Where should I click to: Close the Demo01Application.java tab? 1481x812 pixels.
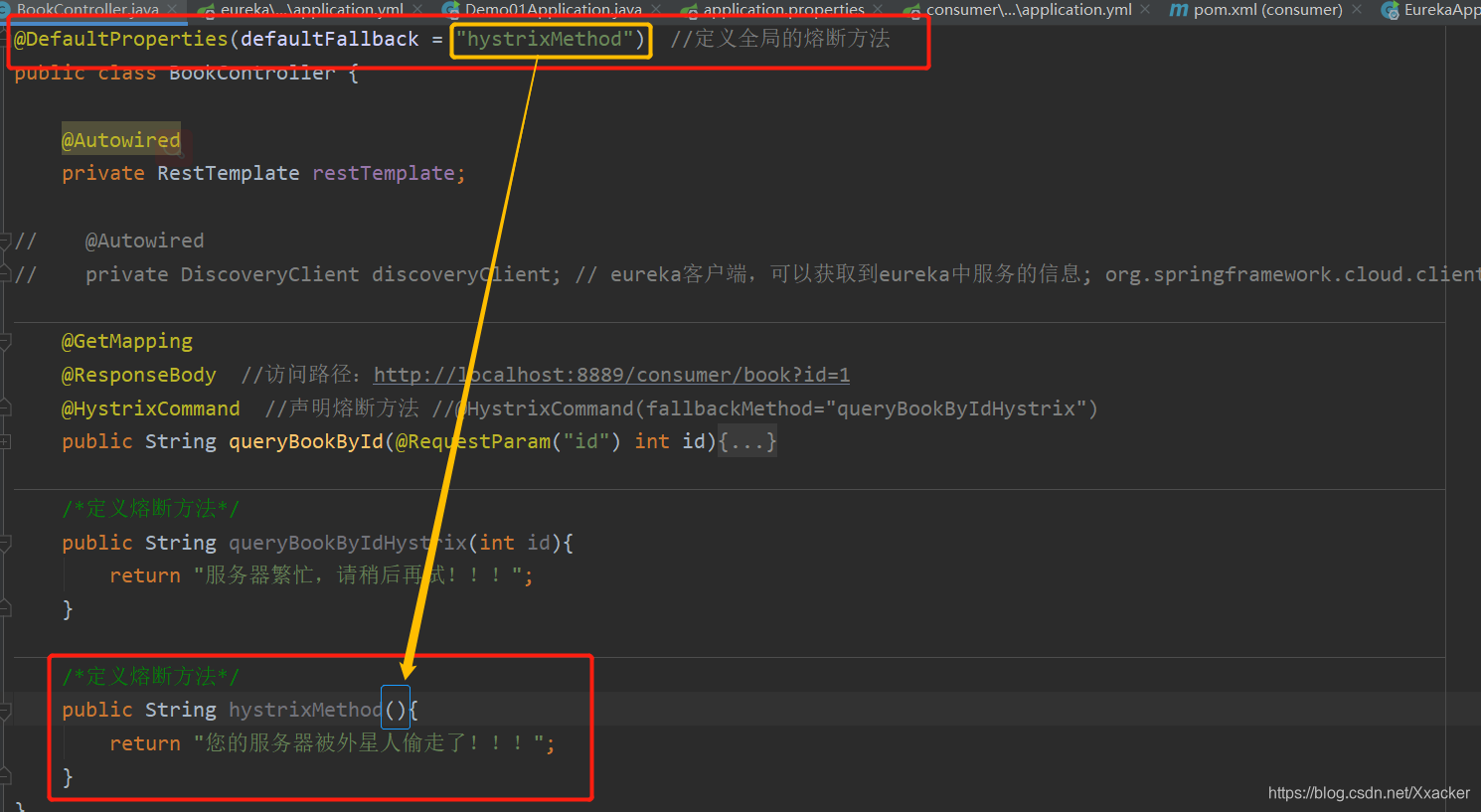656,9
